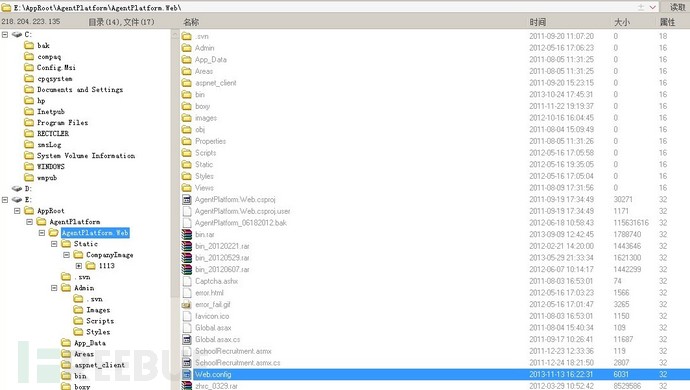This screenshot has height=390, width=690.
Task: Click the address path input field
Action: (323, 7)
